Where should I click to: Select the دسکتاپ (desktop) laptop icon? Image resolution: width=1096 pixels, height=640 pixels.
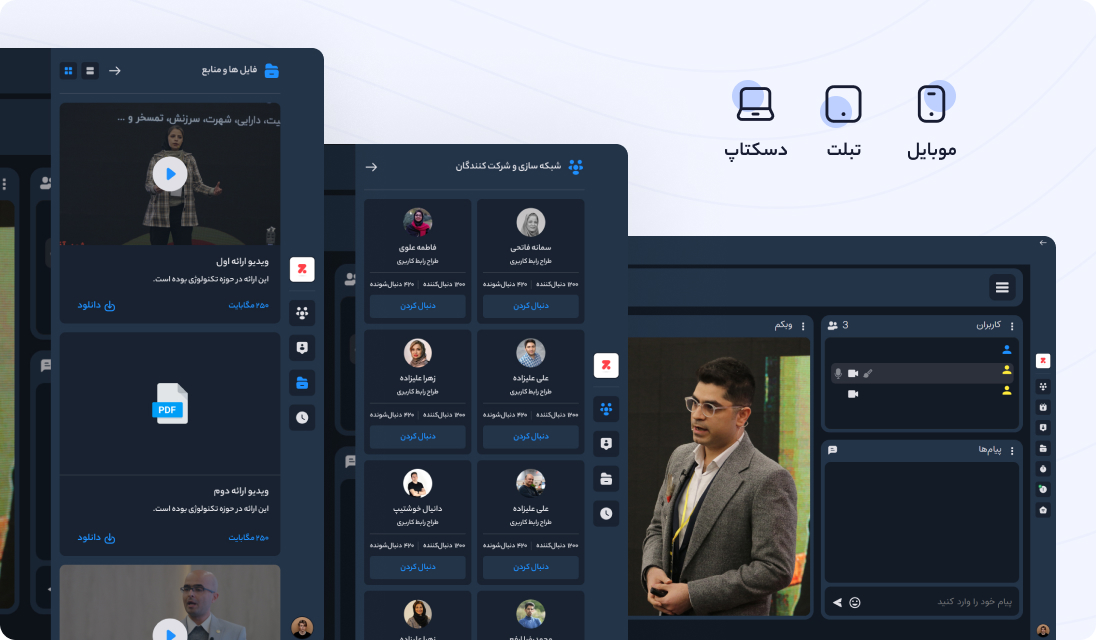[756, 104]
